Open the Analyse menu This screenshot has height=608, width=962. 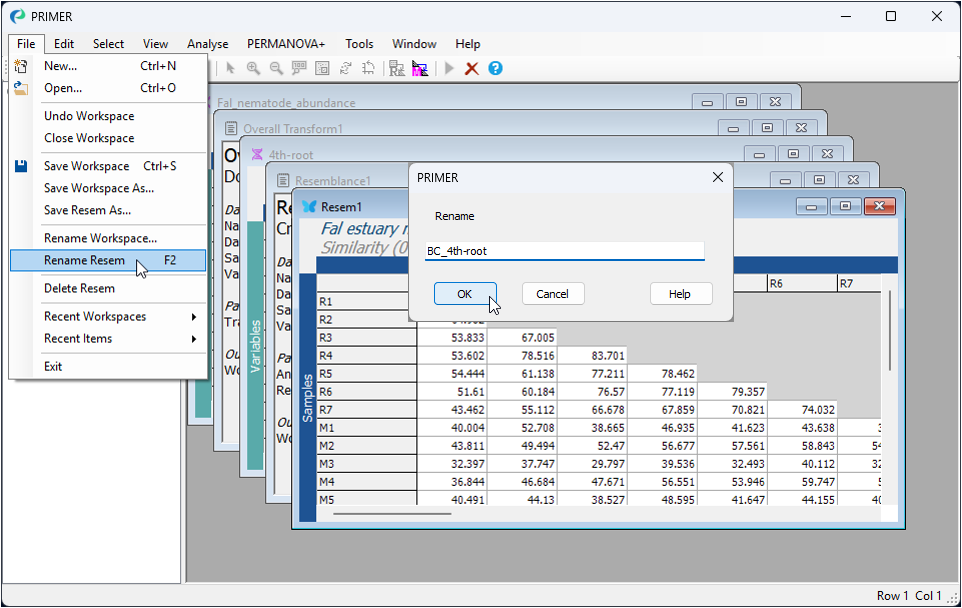tap(207, 44)
